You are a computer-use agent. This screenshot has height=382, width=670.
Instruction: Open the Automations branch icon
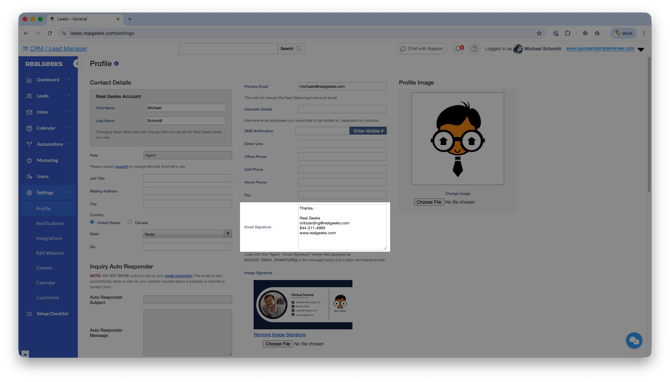pyautogui.click(x=29, y=144)
